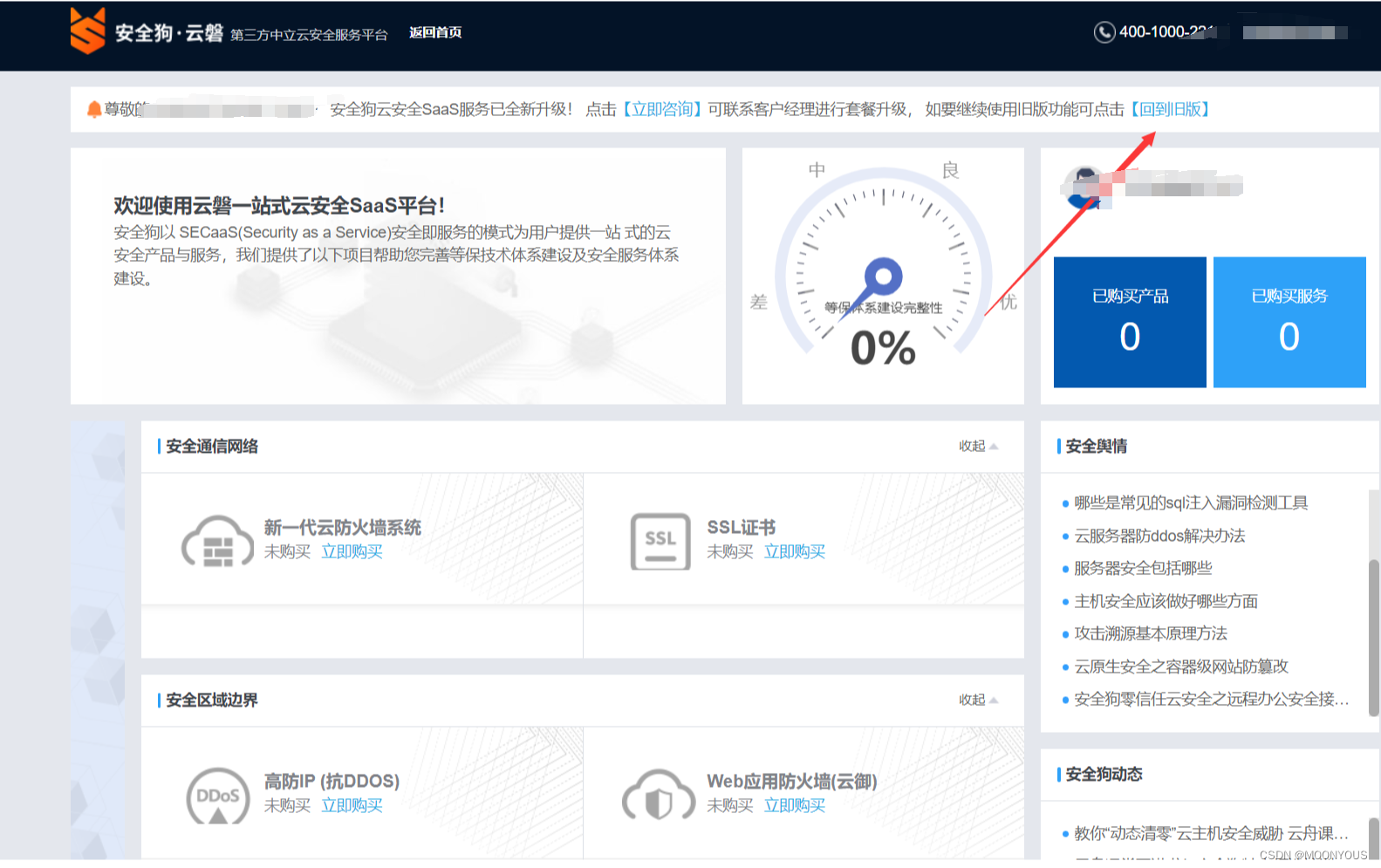The image size is (1381, 868).
Task: Open article 云原生安全之容器级网站防篡改
Action: click(x=1180, y=666)
